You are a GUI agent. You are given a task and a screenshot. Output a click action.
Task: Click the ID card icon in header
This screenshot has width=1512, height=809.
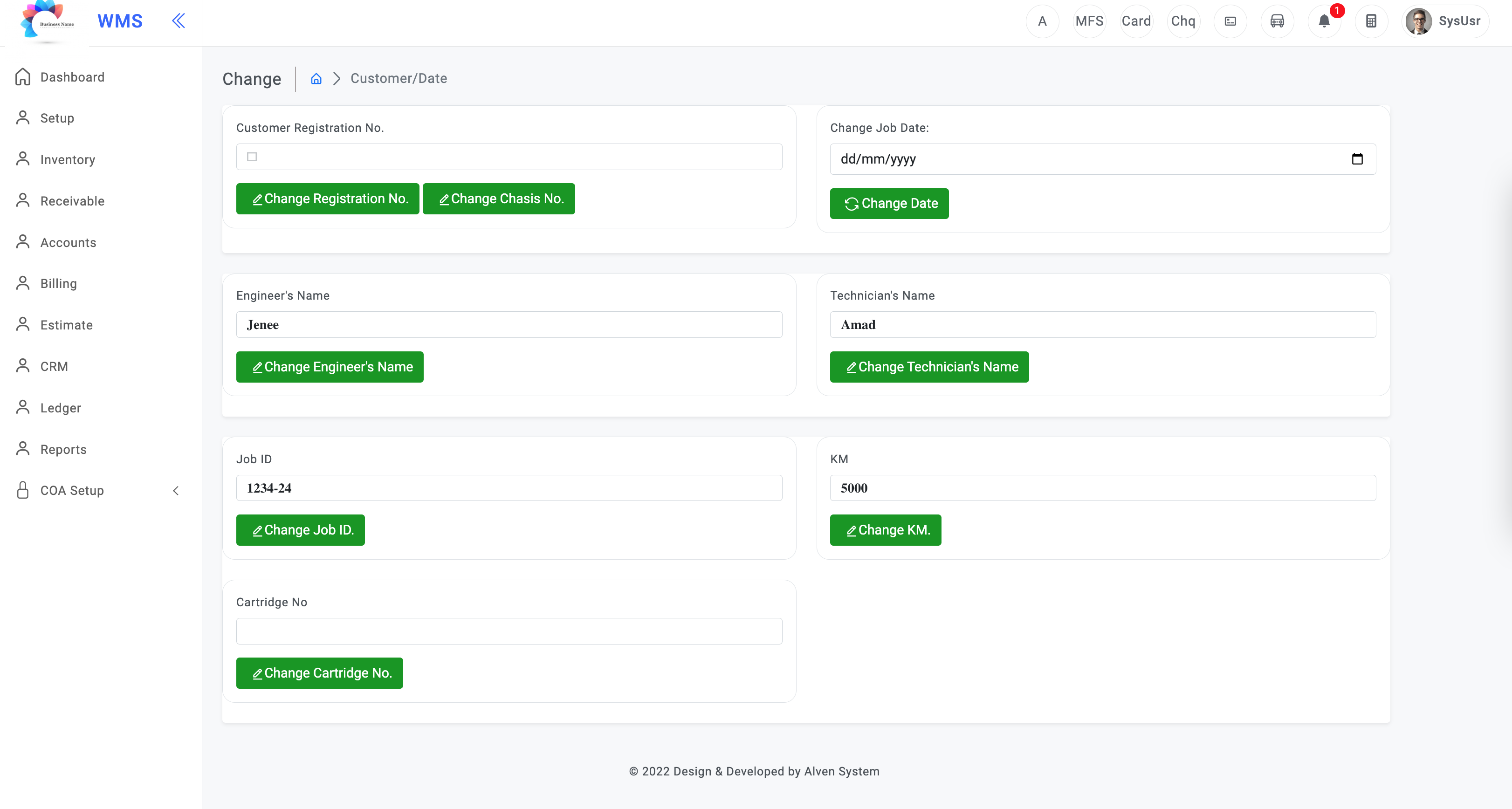click(x=1230, y=21)
